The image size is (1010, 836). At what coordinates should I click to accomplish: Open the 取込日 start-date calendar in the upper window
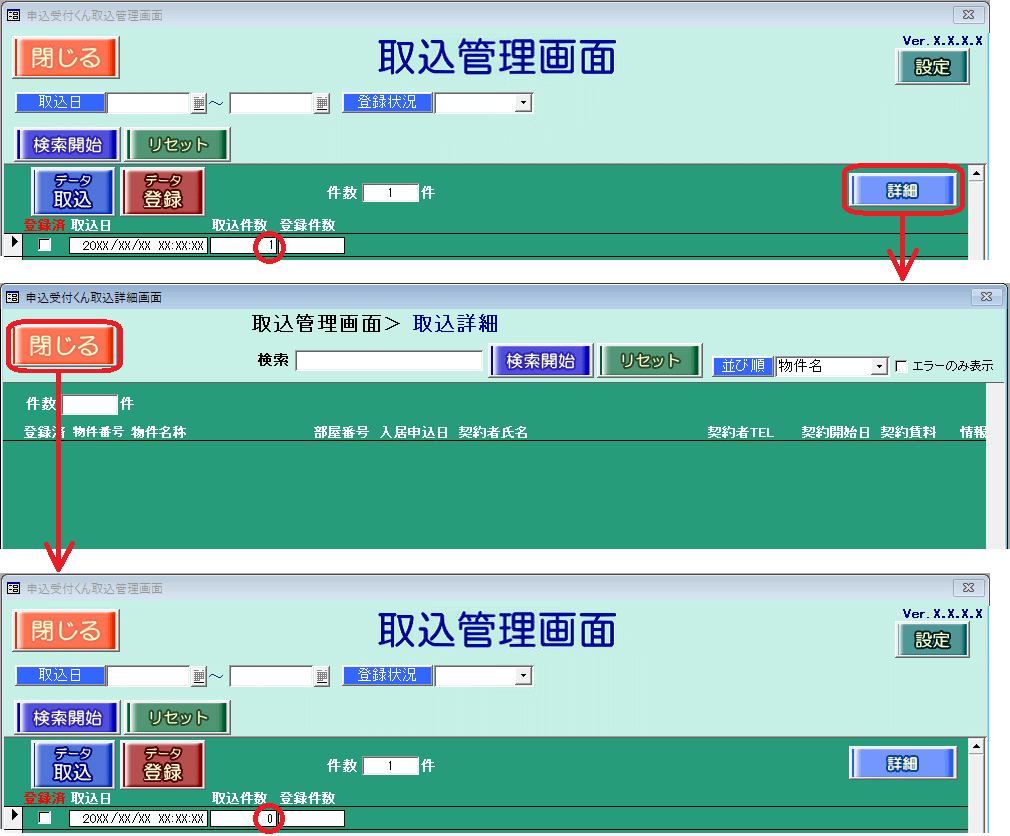[198, 103]
